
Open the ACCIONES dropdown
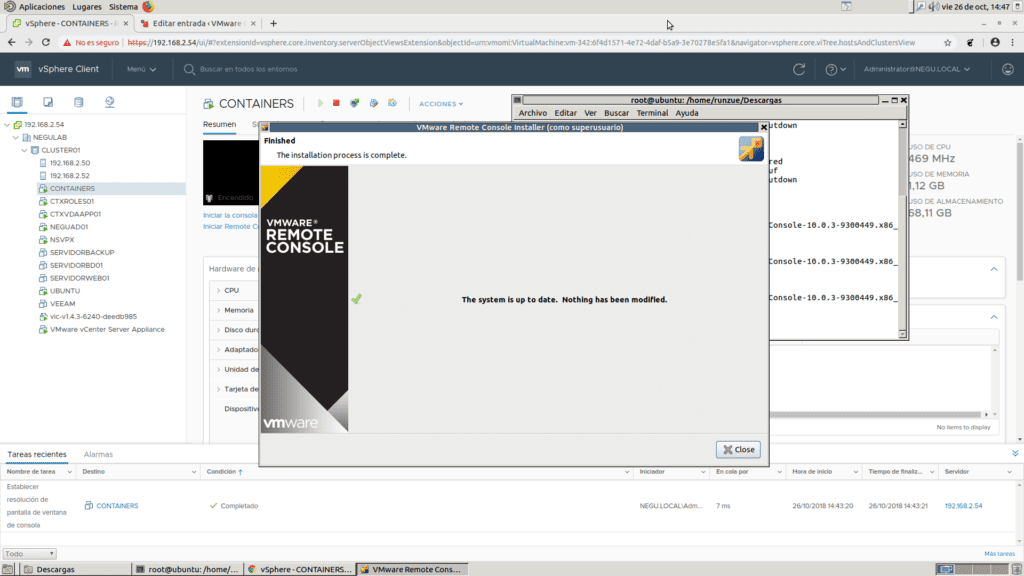(x=441, y=104)
